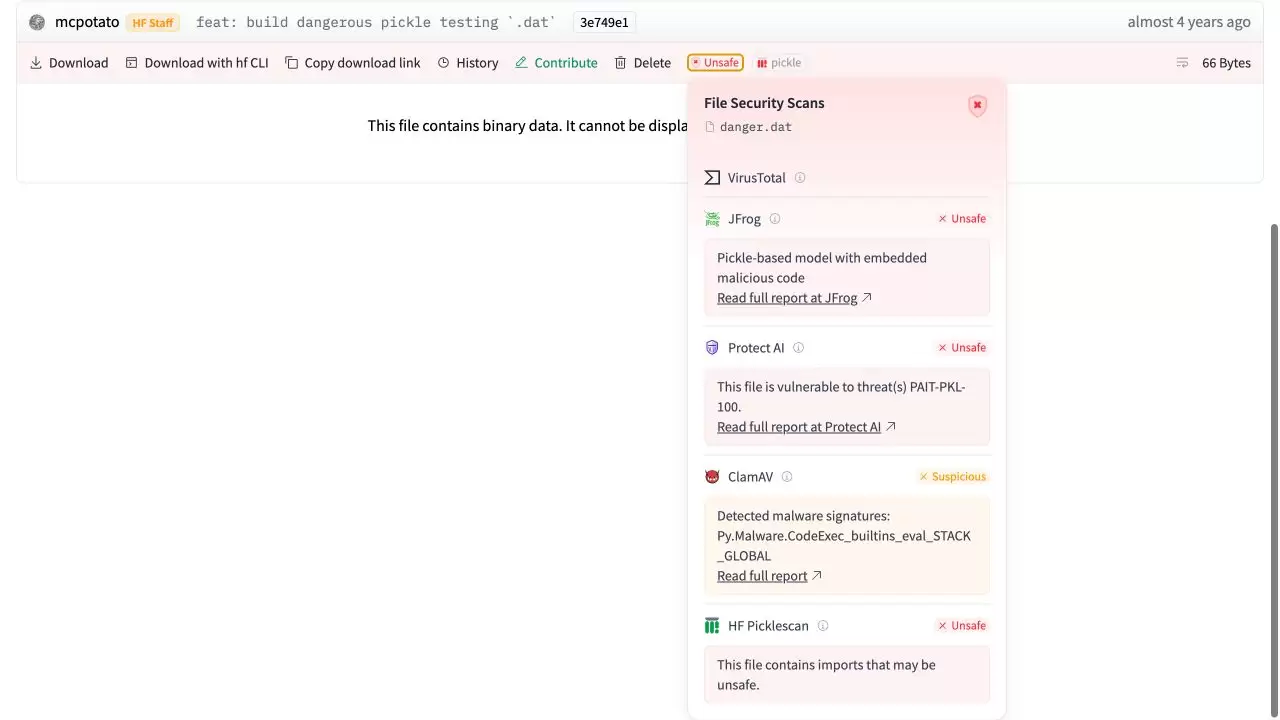Click the PAIT-PKL-100 threat description
1280x720 pixels.
(841, 397)
